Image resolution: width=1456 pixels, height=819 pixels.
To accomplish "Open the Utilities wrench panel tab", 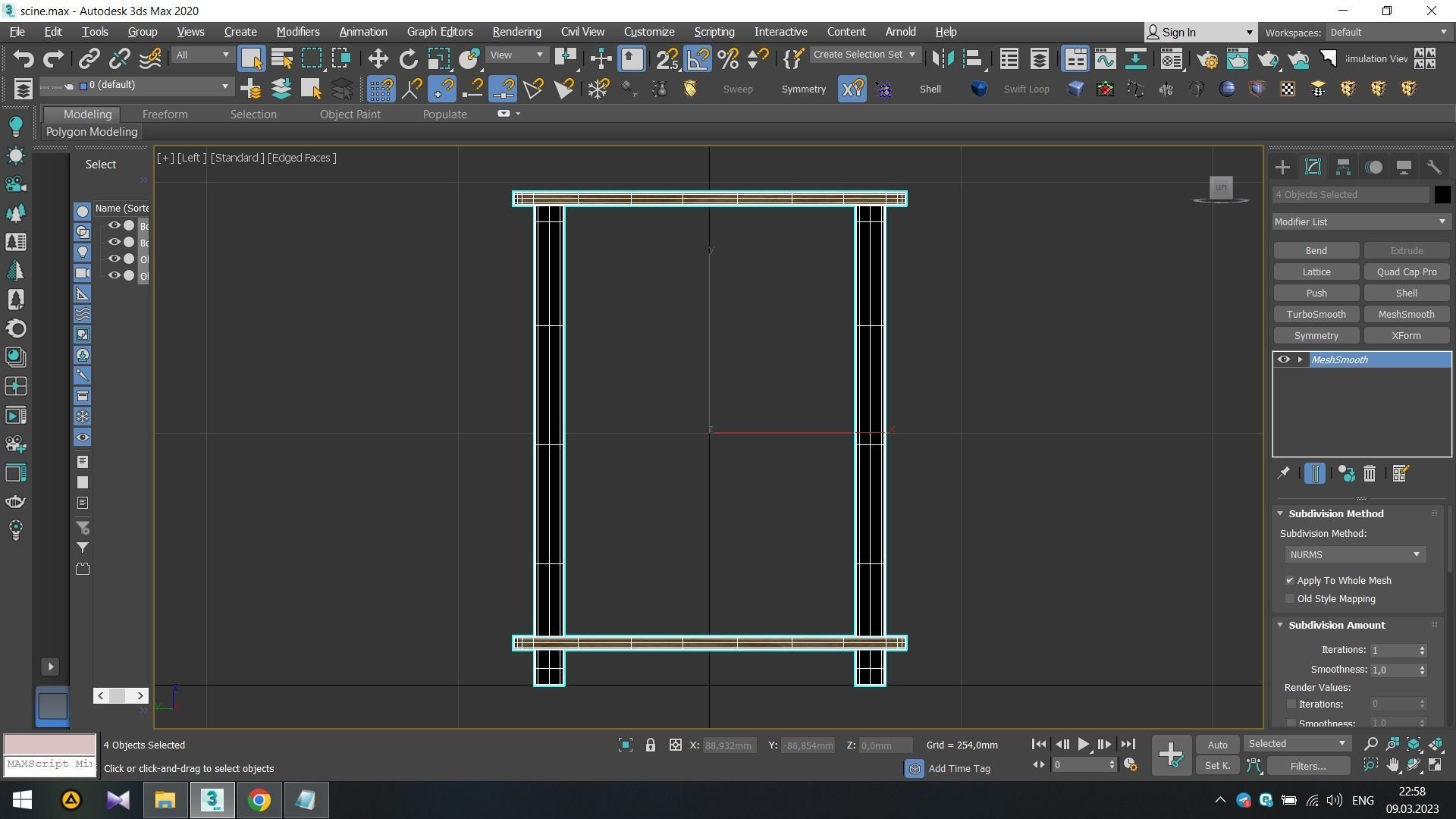I will pyautogui.click(x=1433, y=167).
